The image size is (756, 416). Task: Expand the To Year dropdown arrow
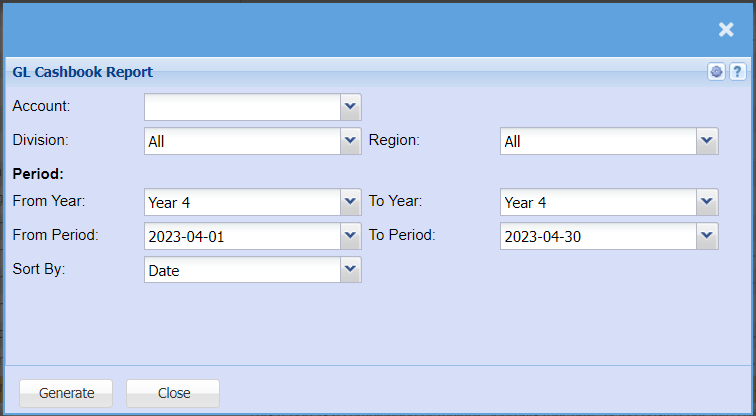click(707, 202)
